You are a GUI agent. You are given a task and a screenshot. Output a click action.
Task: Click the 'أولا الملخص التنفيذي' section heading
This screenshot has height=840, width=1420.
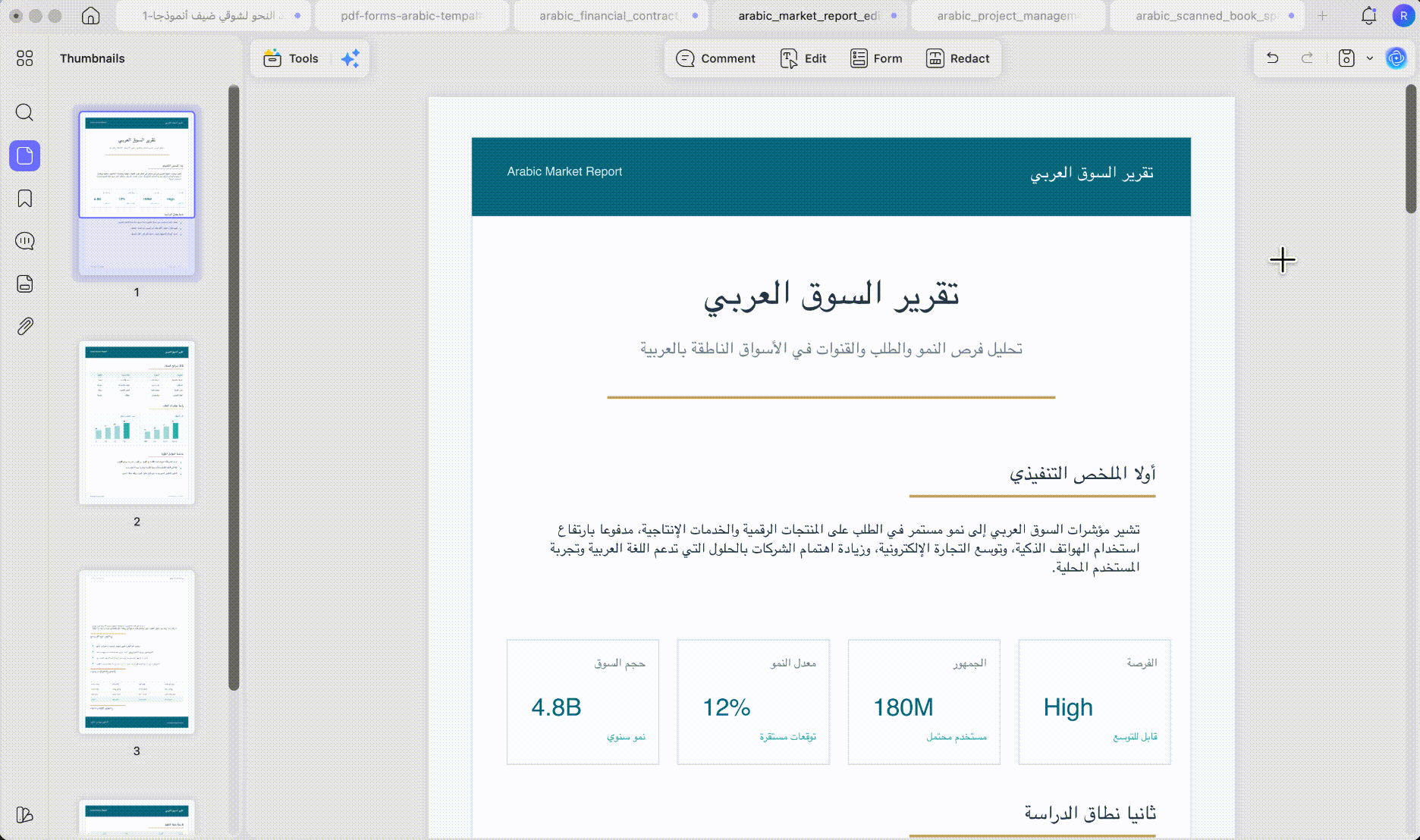coord(1082,475)
